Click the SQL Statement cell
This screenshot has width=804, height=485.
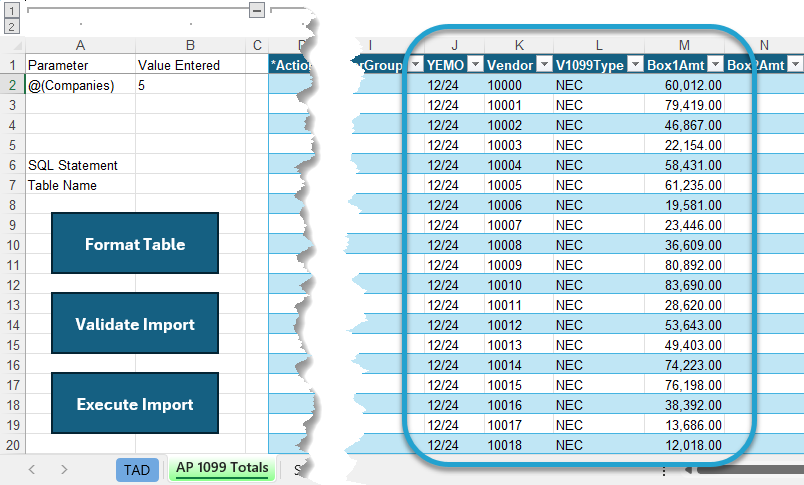coord(81,165)
